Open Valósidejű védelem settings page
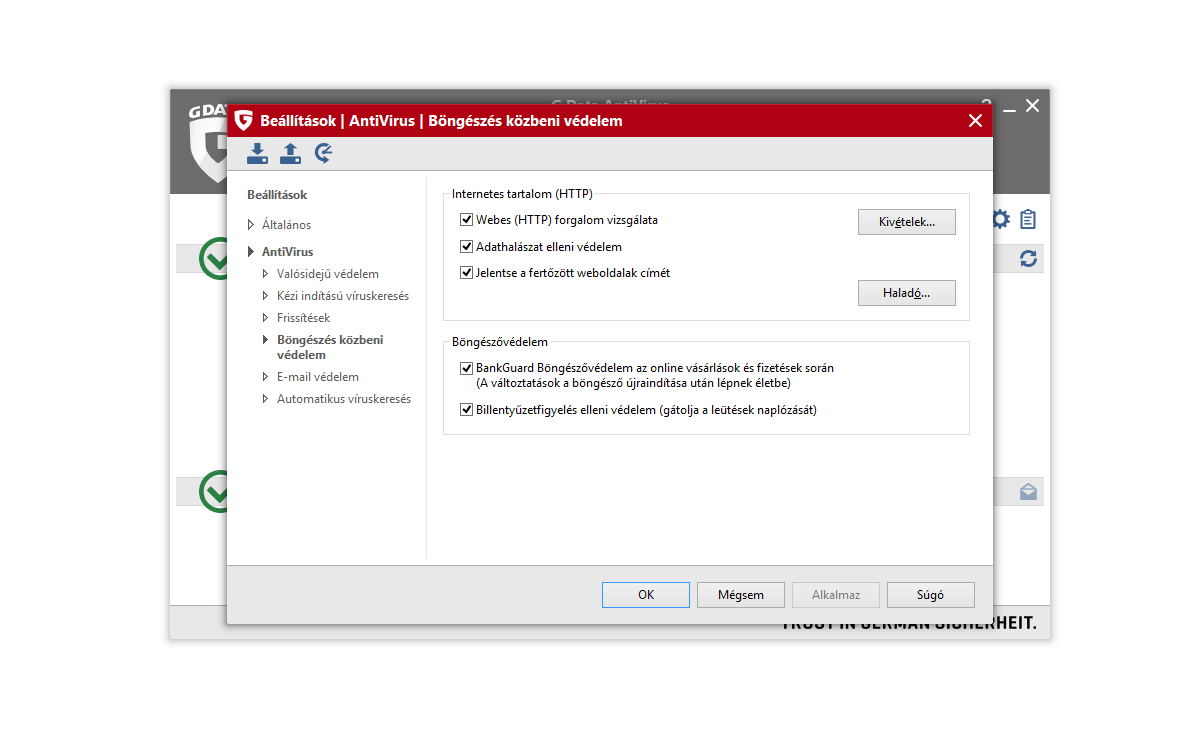This screenshot has width=1200, height=750. pyautogui.click(x=328, y=274)
